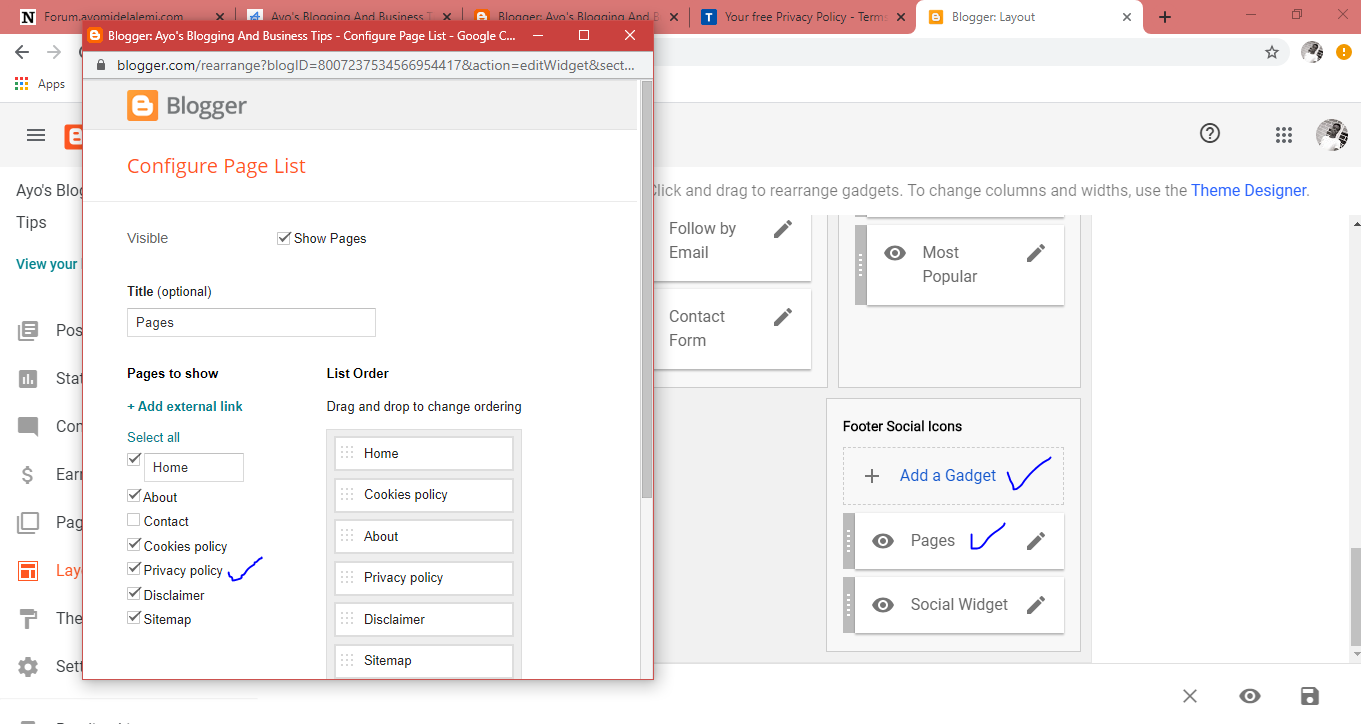Open a new browser tab

coord(1165,17)
